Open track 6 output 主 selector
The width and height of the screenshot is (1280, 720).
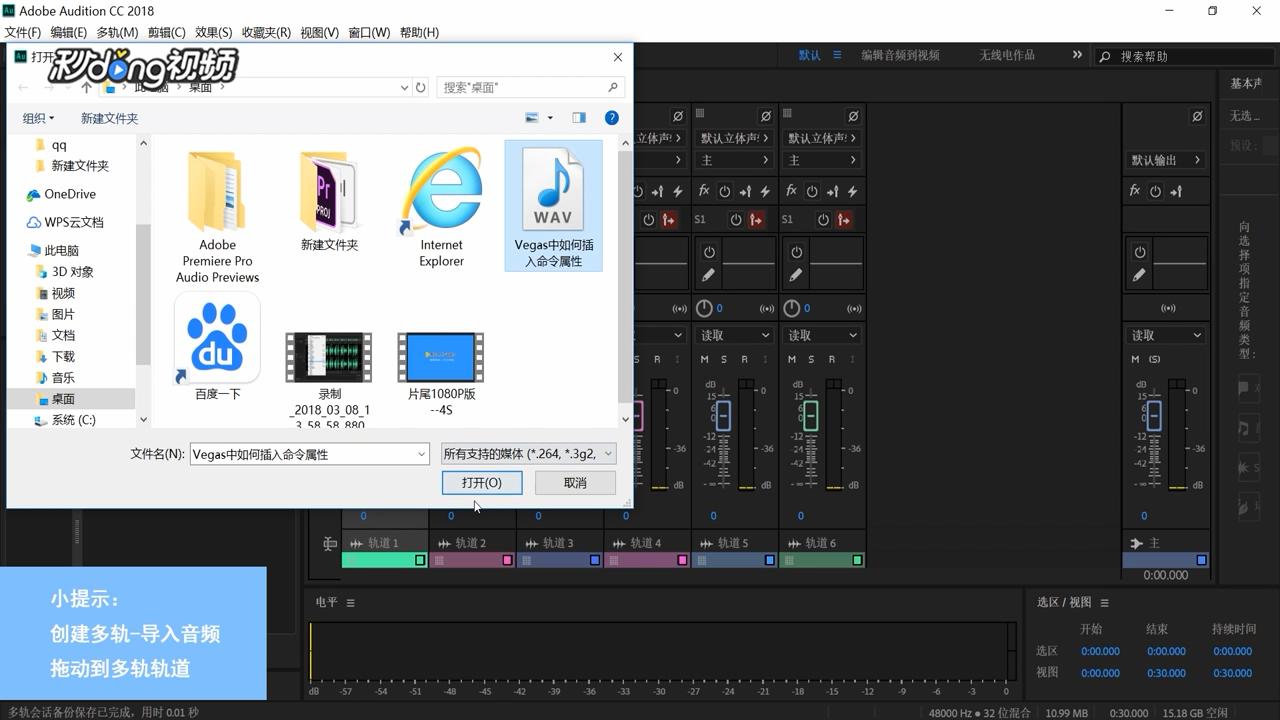[x=822, y=160]
